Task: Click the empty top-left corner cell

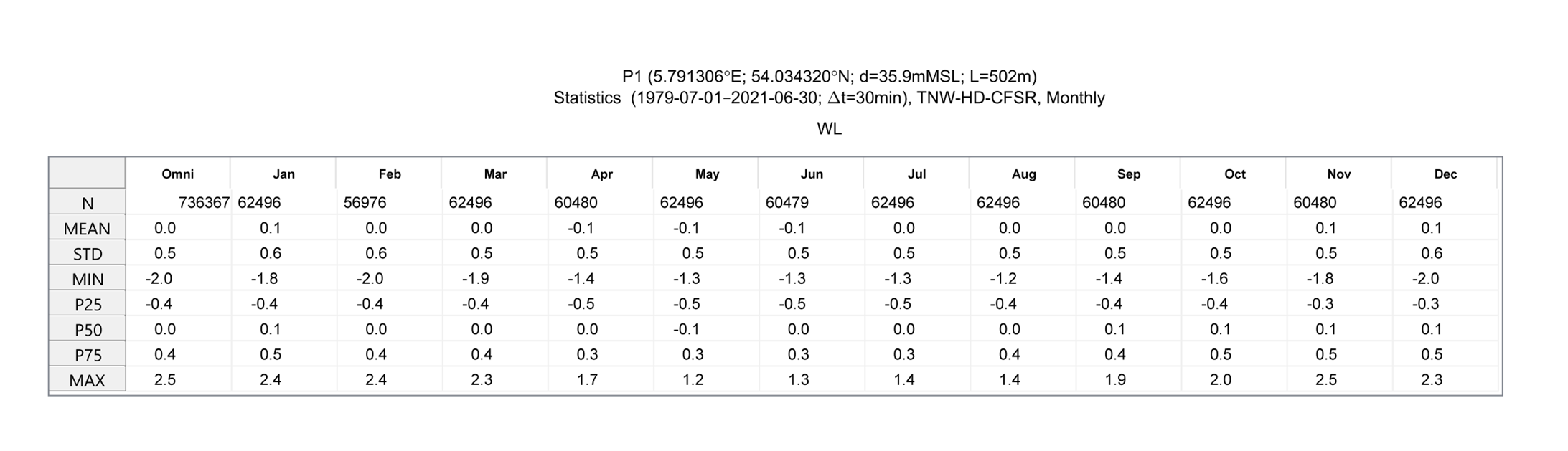Action: (x=87, y=173)
